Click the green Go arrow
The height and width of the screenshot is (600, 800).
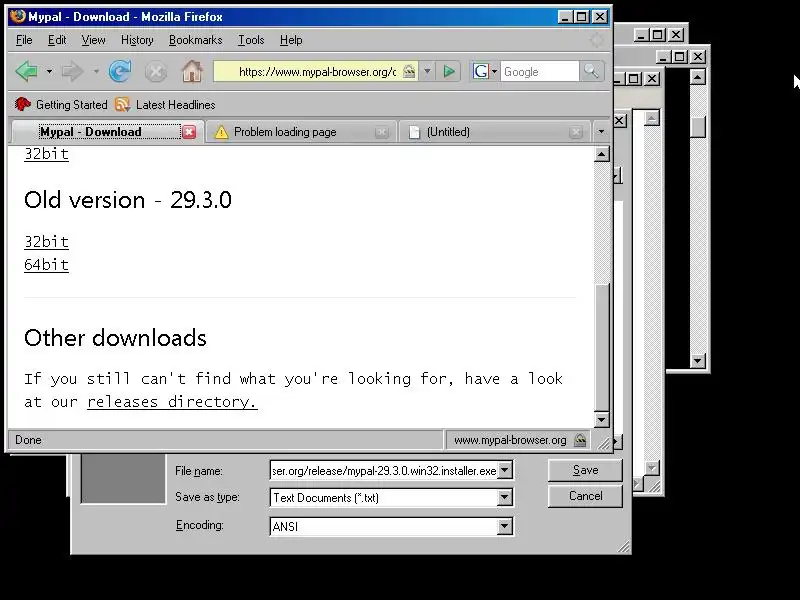(449, 71)
